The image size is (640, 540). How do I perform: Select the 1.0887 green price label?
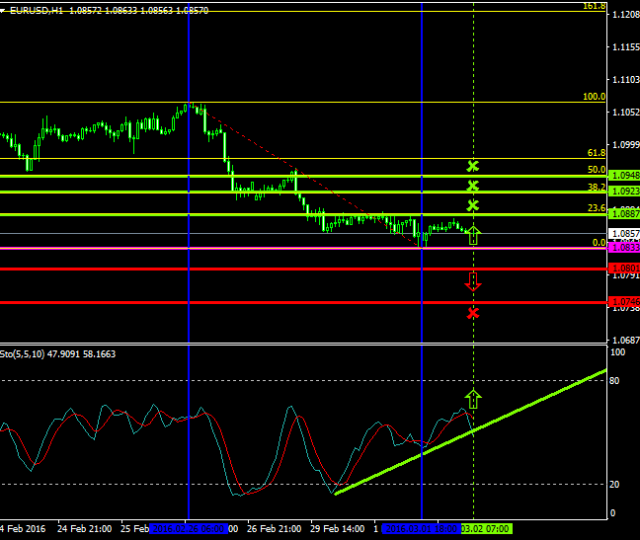point(624,214)
